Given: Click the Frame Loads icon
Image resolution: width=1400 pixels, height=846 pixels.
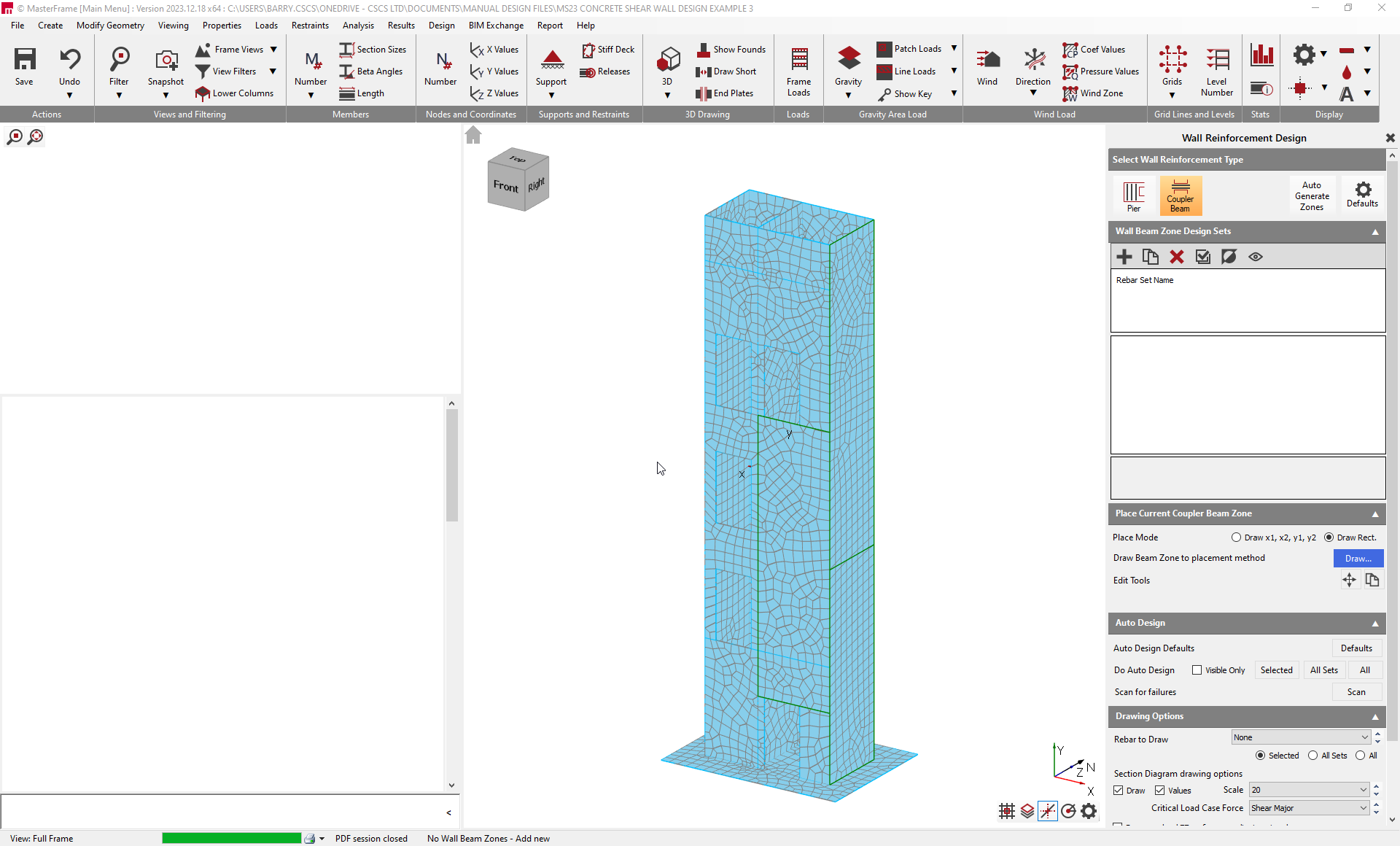Looking at the screenshot, I should pyautogui.click(x=798, y=60).
